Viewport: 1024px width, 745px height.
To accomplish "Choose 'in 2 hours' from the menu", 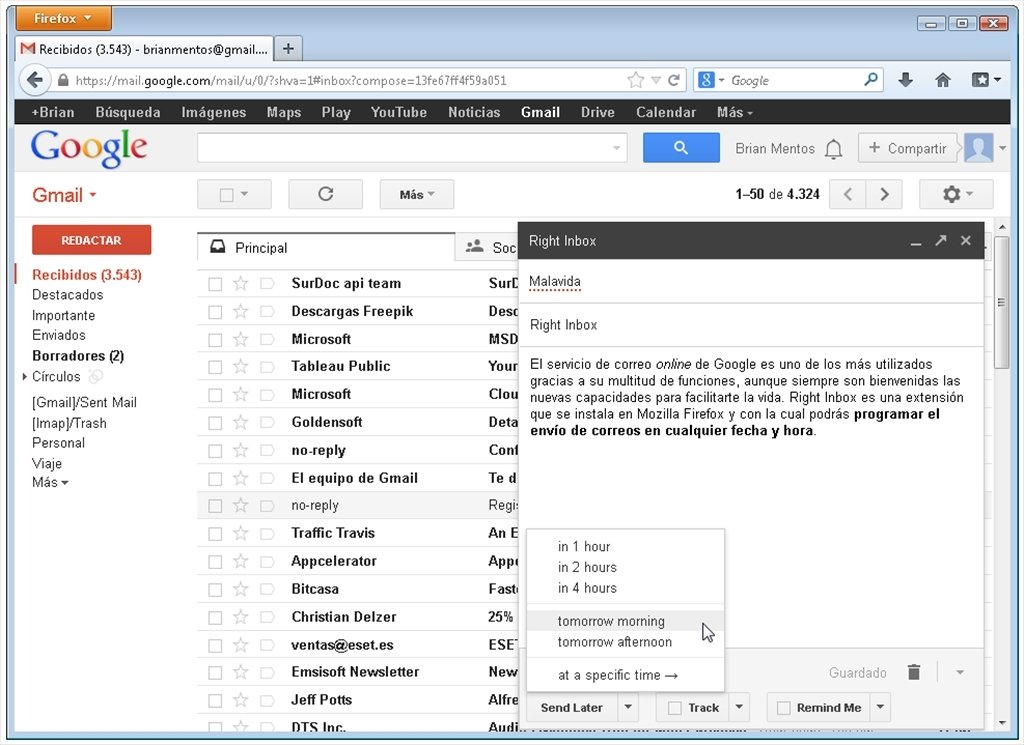I will tap(626, 567).
